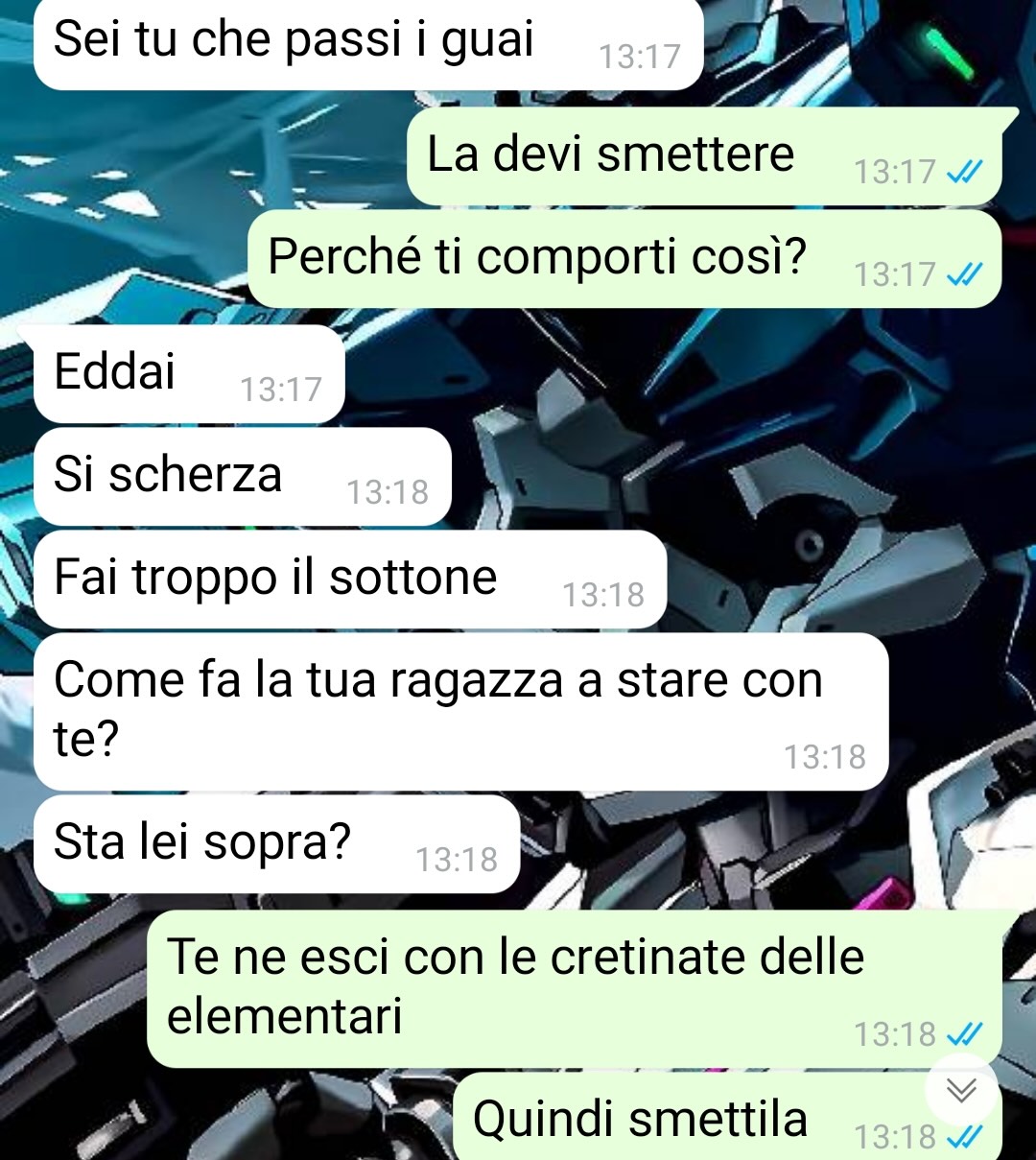Tap read ticks on 'Te ne esci' message

click(x=964, y=1033)
